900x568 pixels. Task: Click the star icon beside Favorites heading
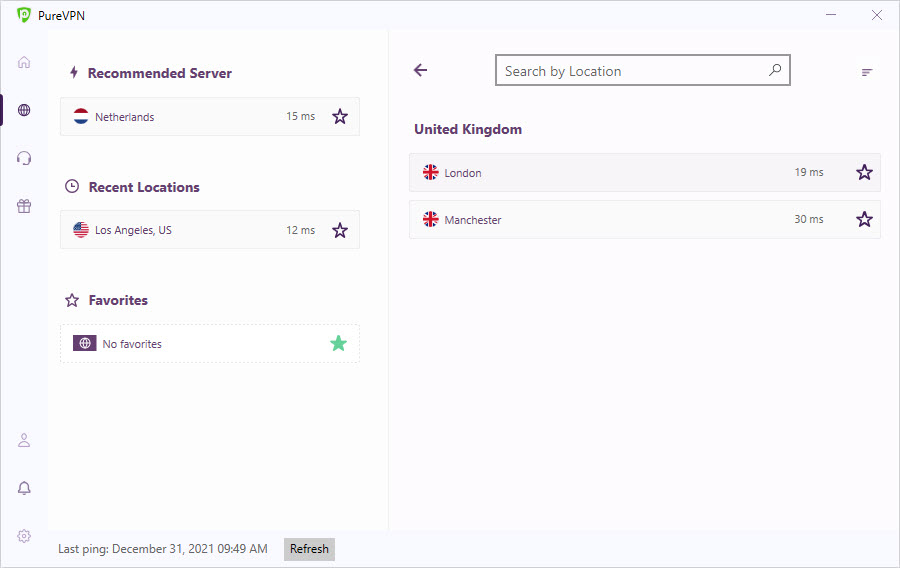(x=72, y=300)
